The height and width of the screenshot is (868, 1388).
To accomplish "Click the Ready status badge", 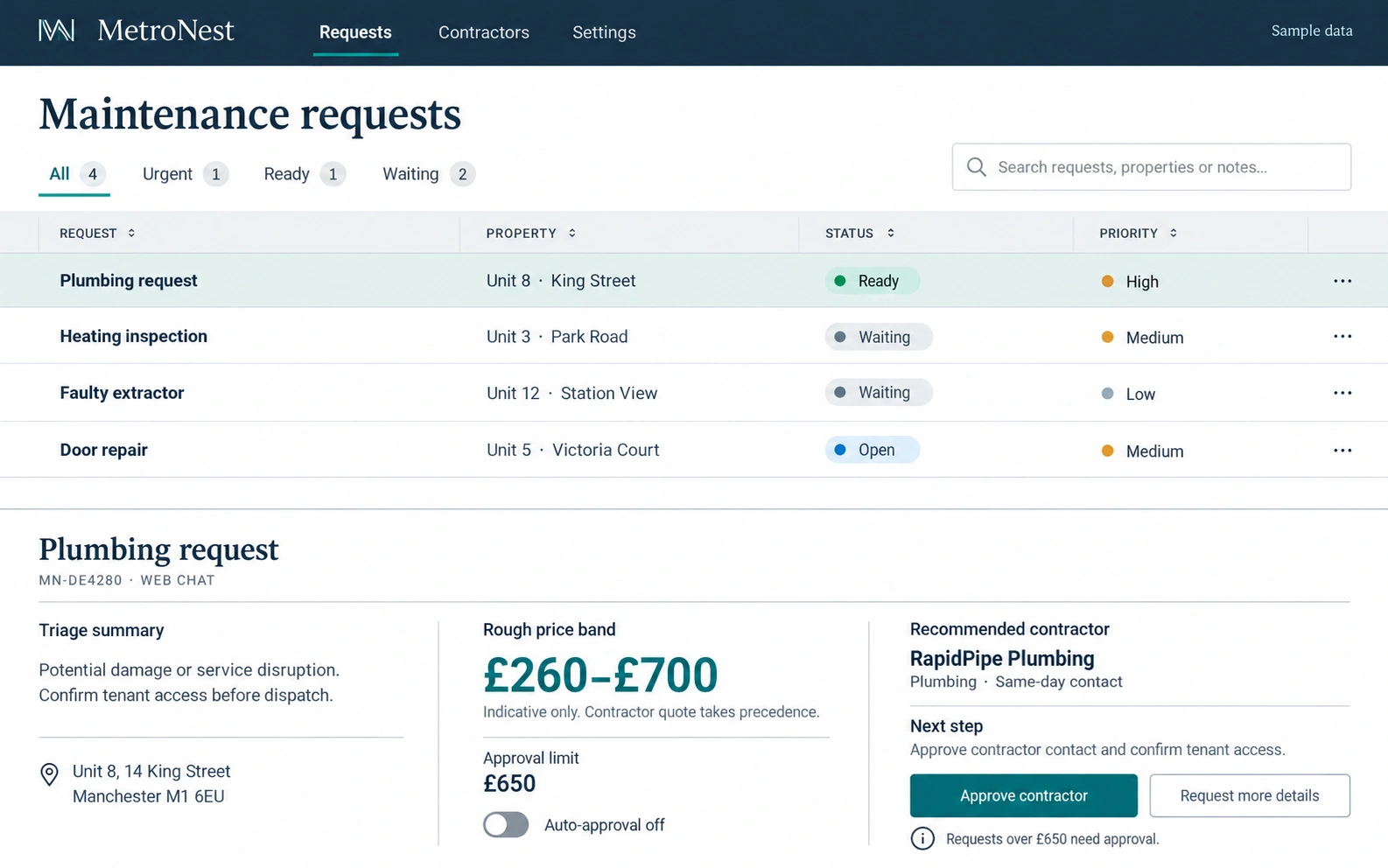I will [x=872, y=281].
